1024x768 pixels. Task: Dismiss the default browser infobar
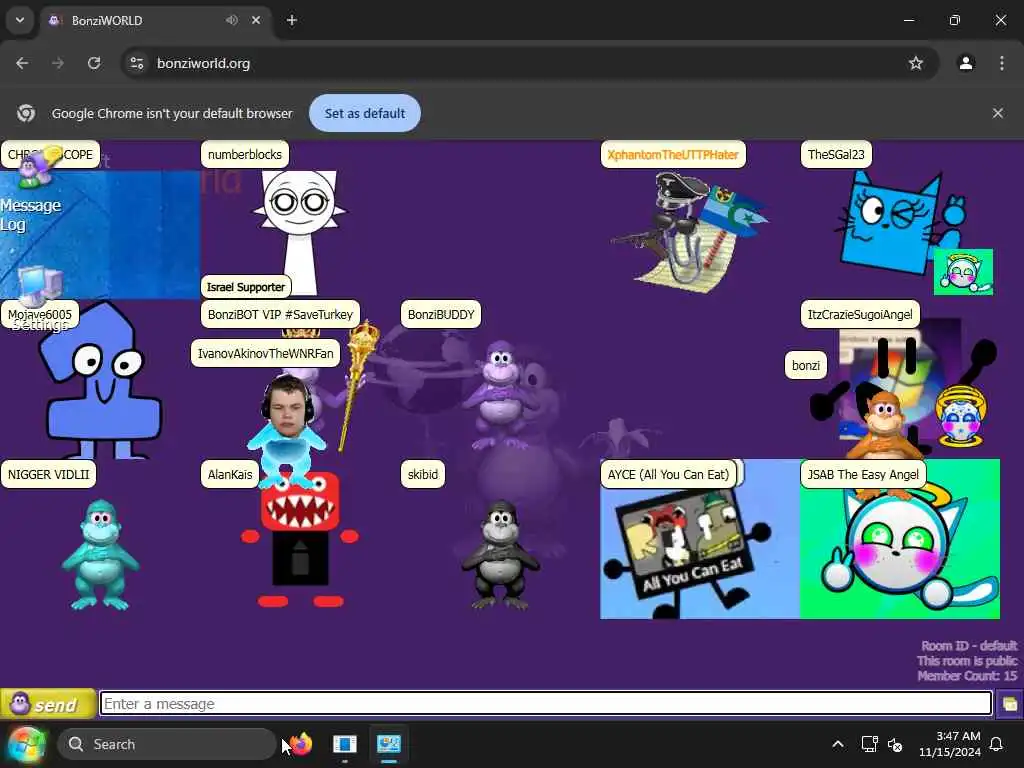(997, 113)
